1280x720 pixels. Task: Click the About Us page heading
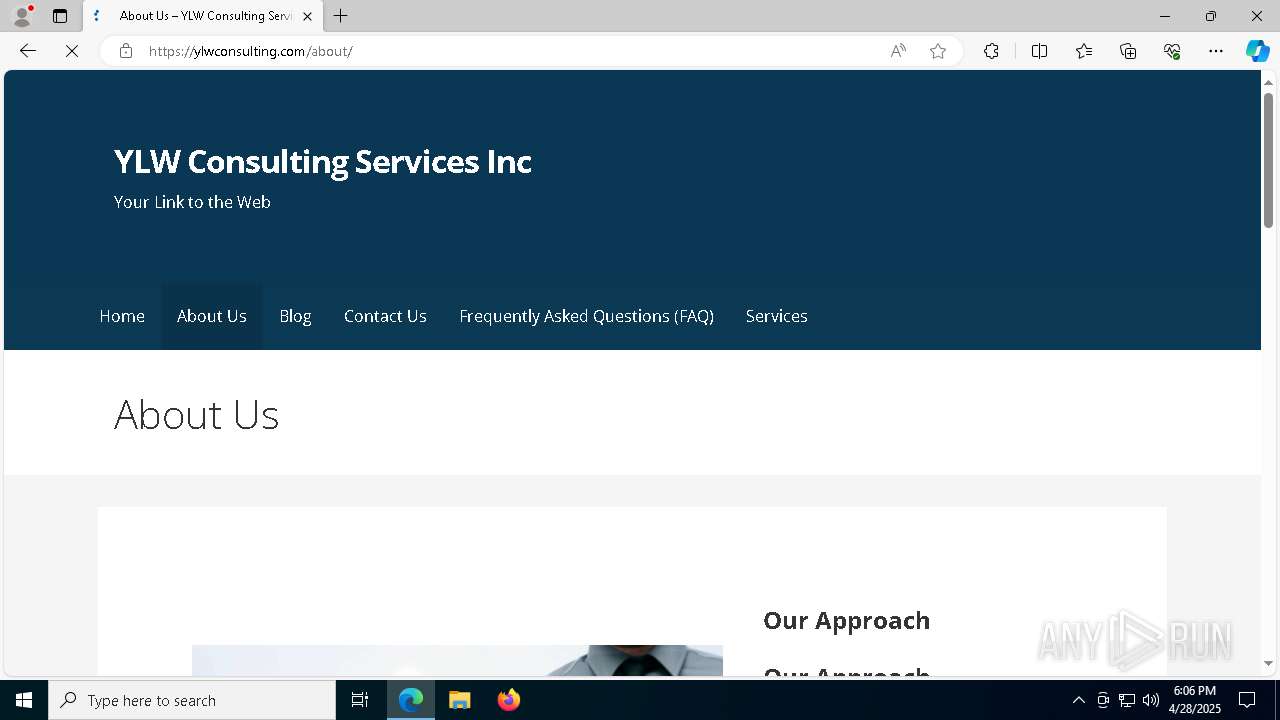(x=196, y=414)
